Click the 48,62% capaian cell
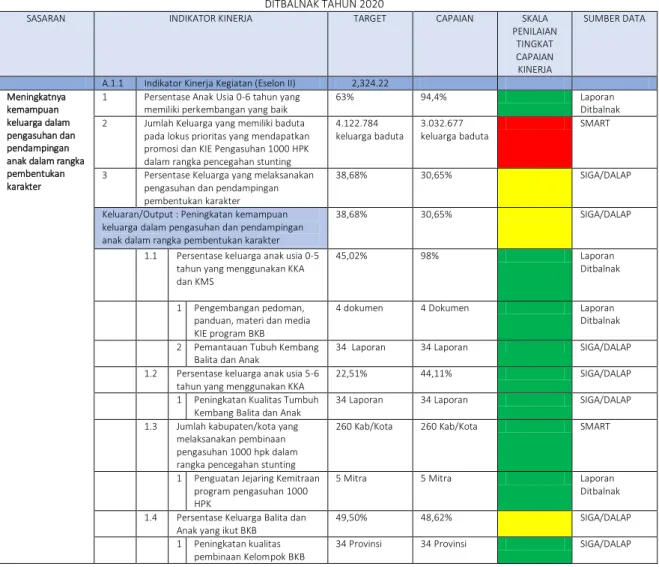The height and width of the screenshot is (567, 659). (x=455, y=524)
